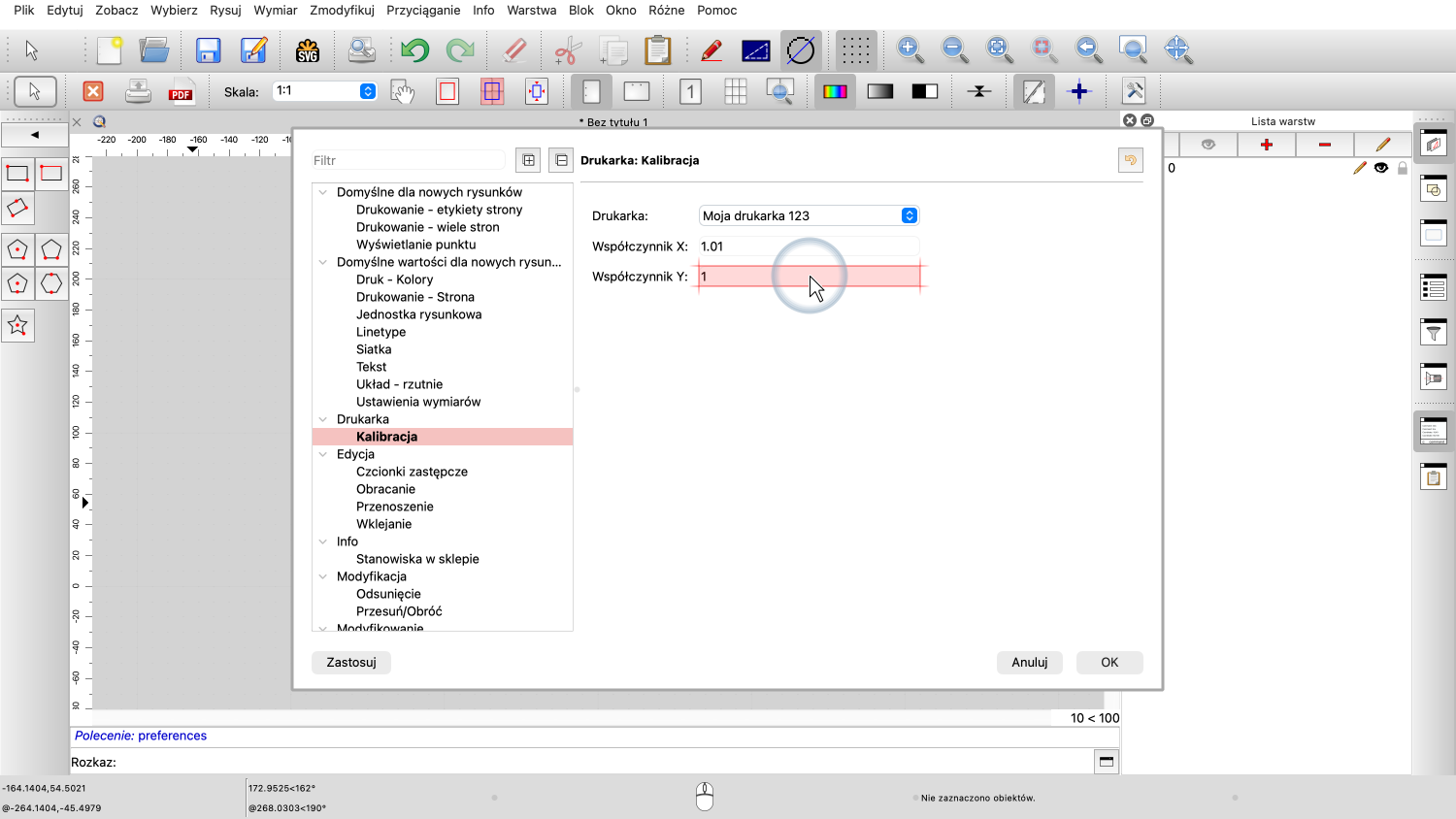Click the Współczynnik X input field
The width and height of the screenshot is (1456, 819).
click(x=809, y=246)
